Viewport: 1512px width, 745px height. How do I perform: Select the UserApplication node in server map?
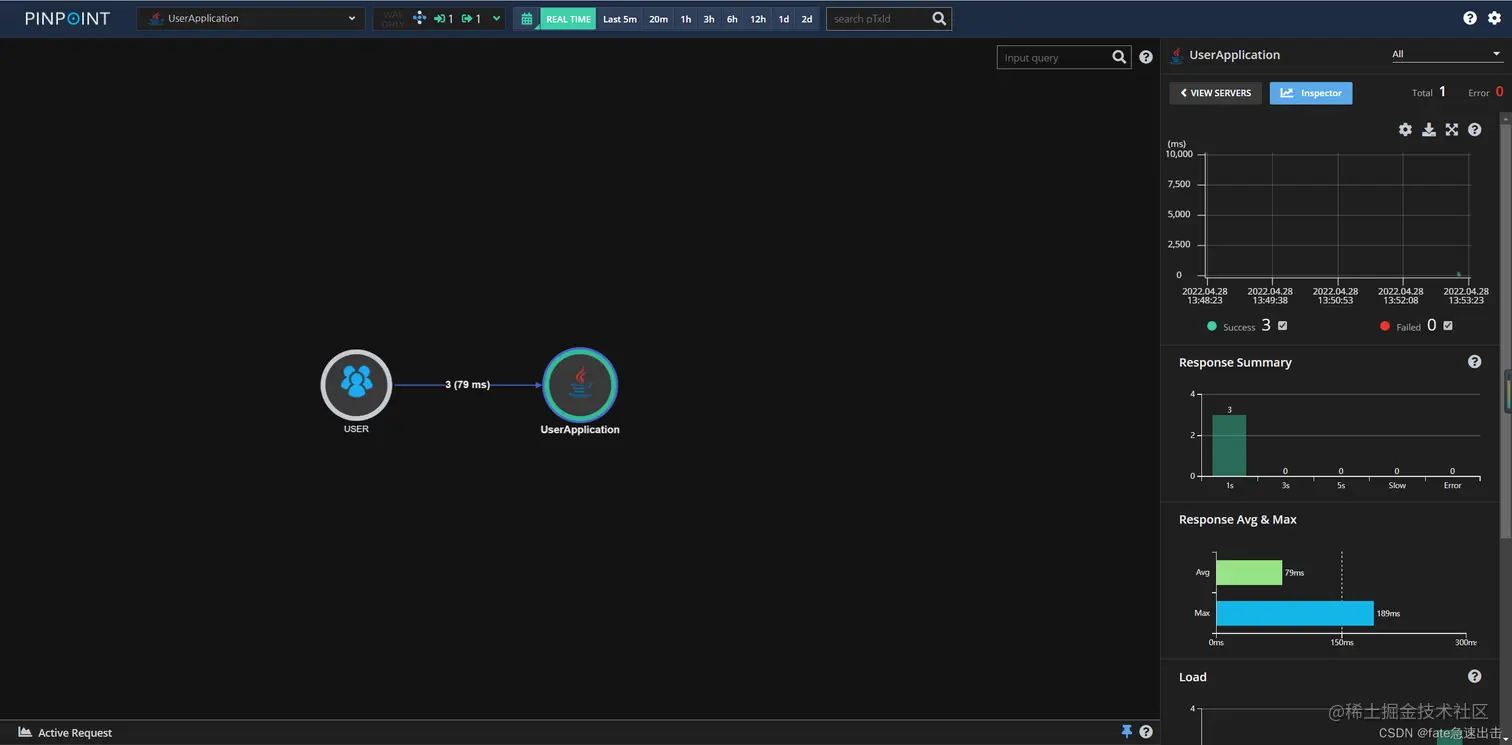click(x=580, y=385)
